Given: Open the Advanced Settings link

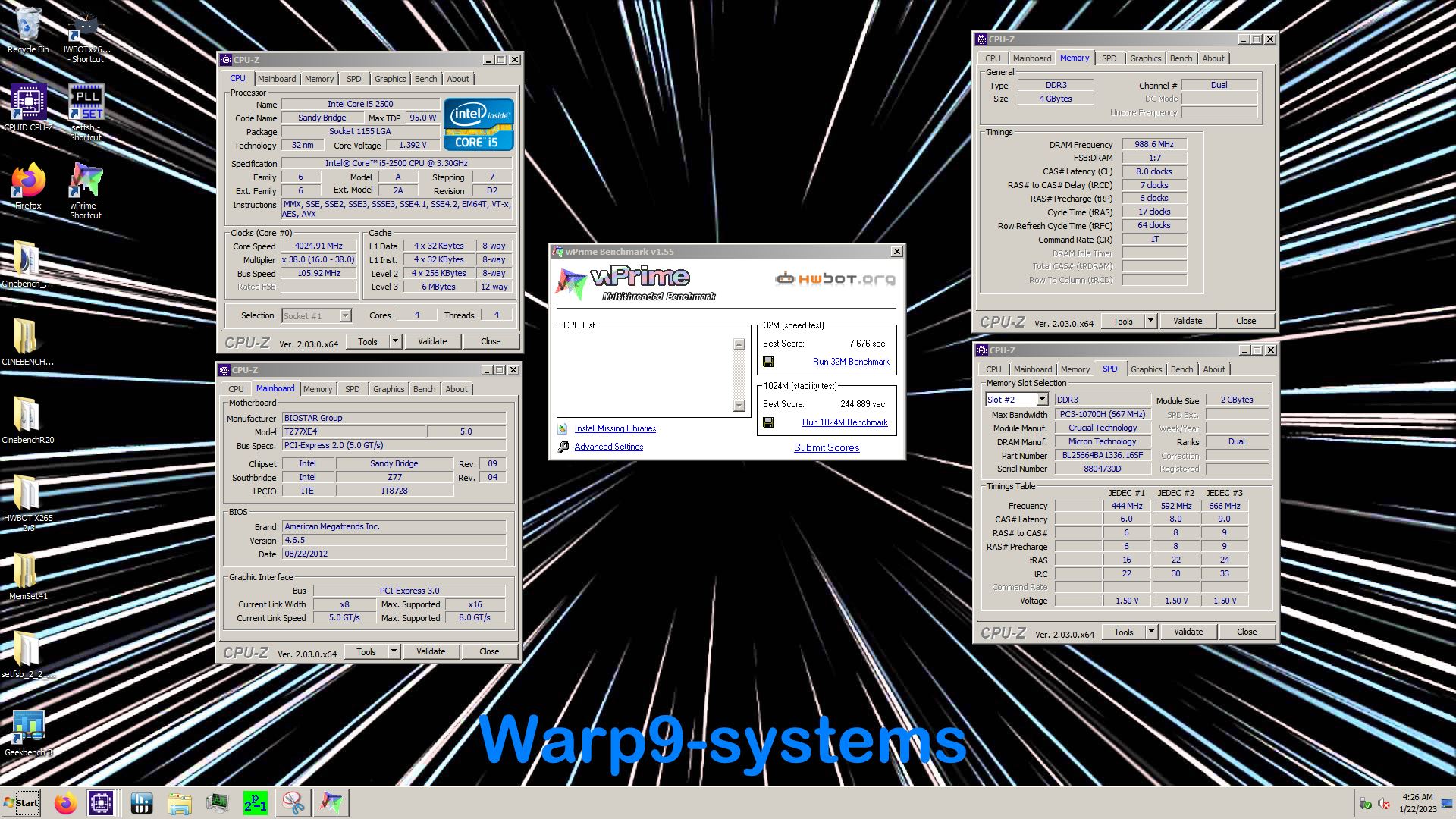Looking at the screenshot, I should click(609, 447).
